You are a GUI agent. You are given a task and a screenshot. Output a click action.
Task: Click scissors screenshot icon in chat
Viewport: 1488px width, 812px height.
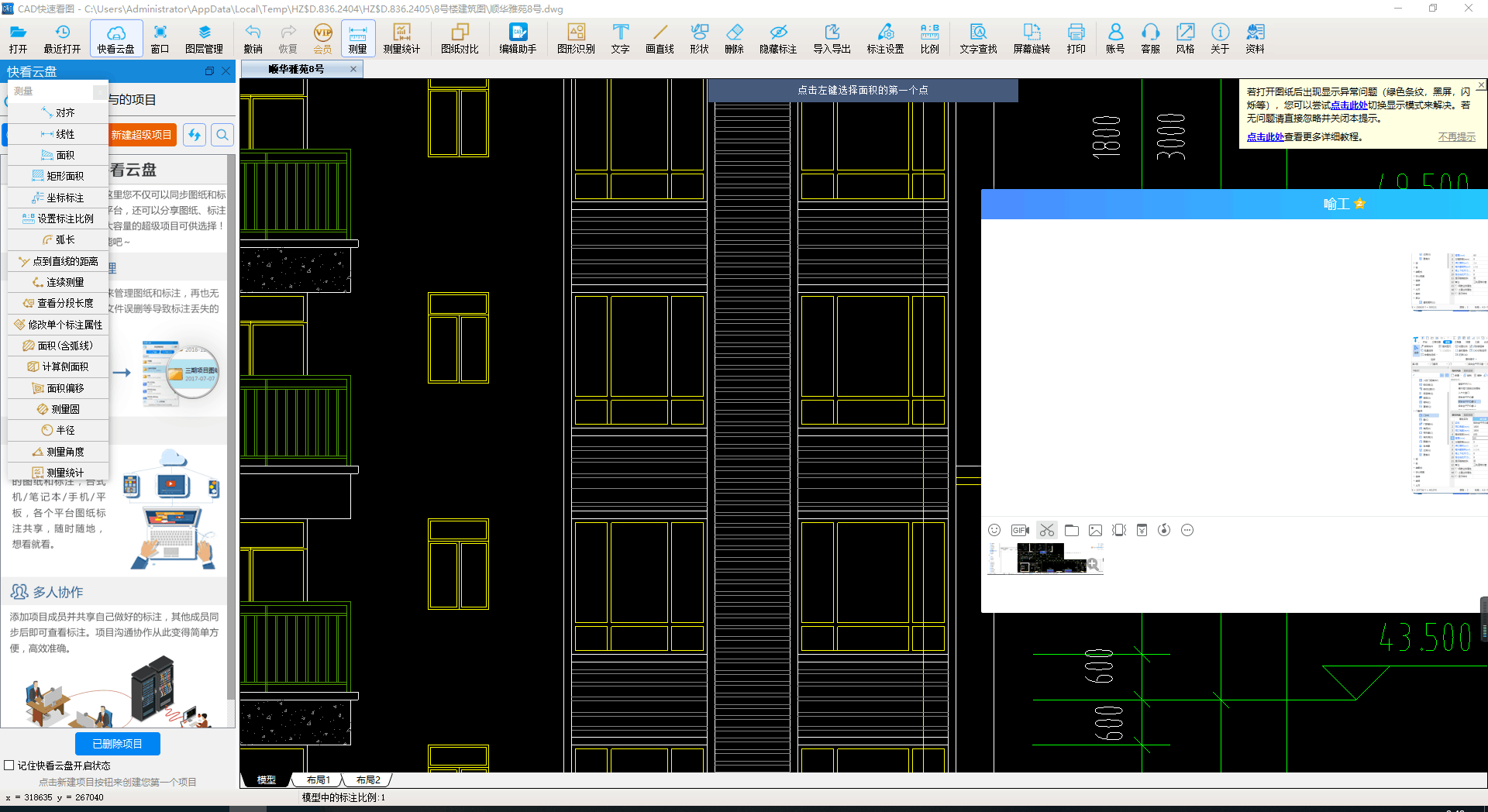pos(1047,530)
